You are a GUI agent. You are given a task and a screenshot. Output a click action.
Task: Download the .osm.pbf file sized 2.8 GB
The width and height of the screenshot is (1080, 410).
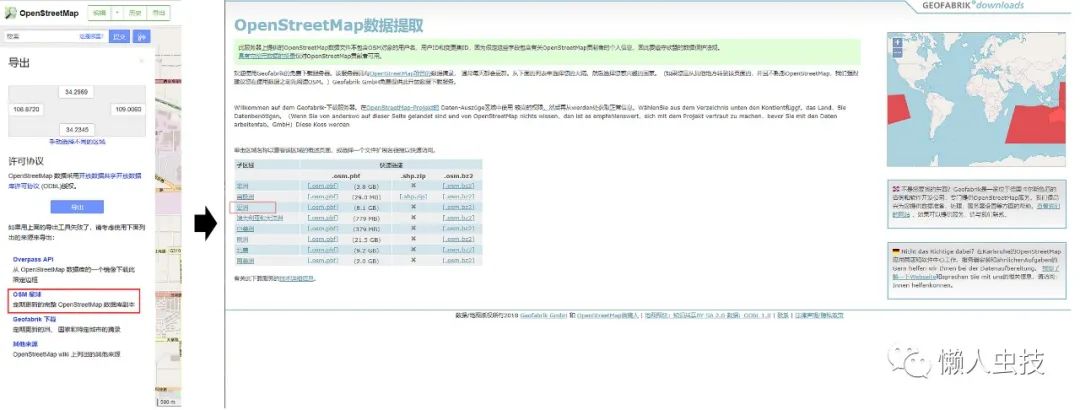tap(323, 186)
